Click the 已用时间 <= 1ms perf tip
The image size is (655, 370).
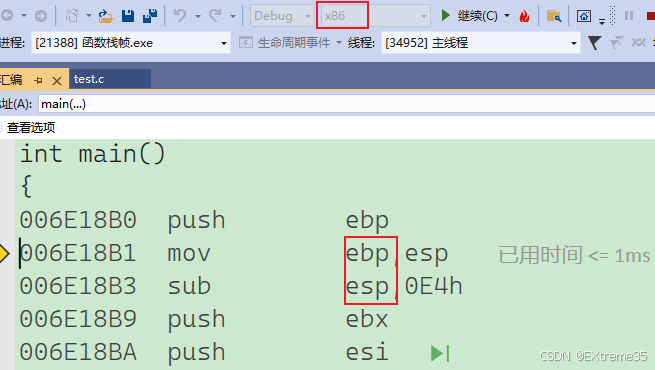(x=574, y=255)
